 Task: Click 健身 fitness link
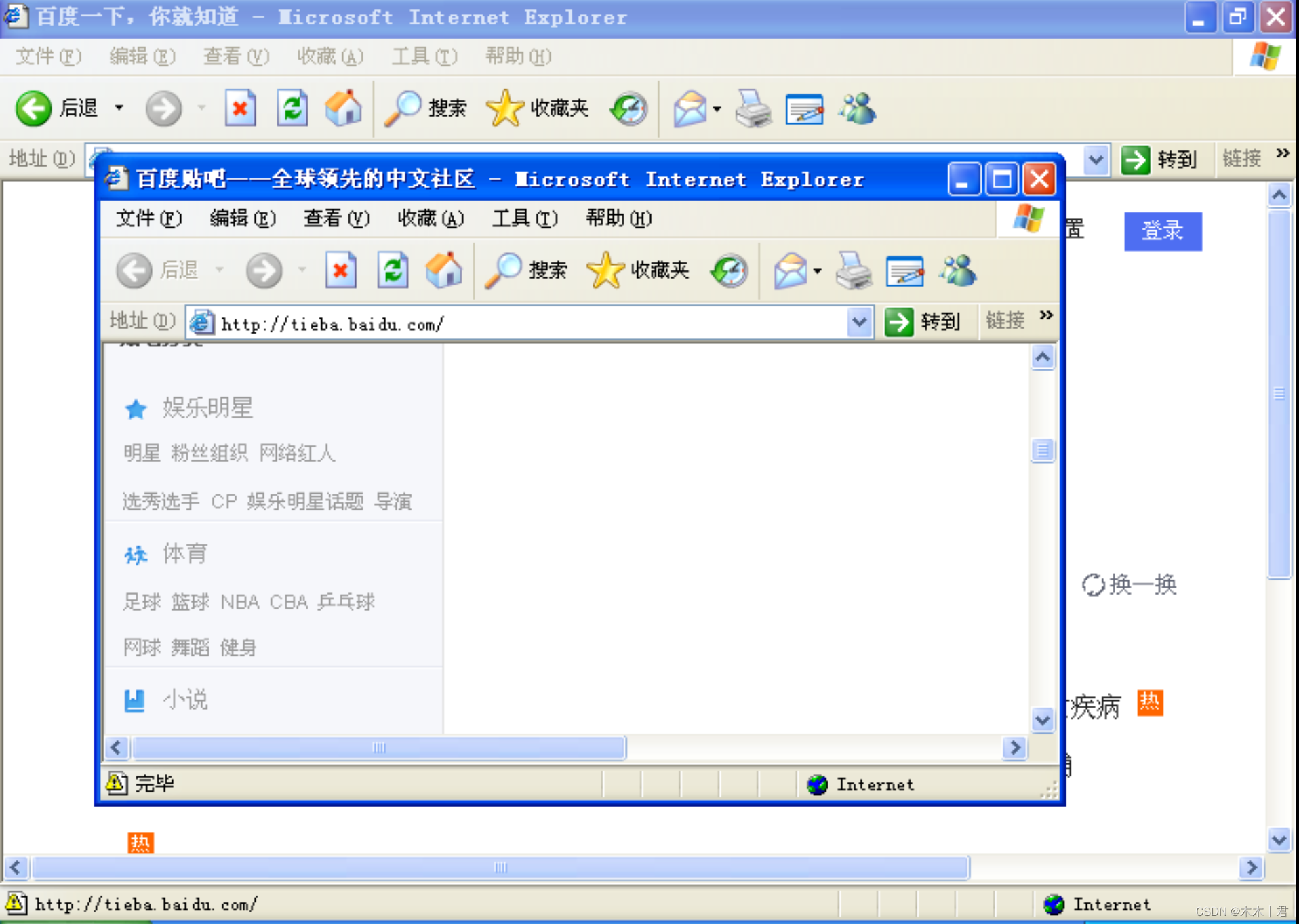239,647
